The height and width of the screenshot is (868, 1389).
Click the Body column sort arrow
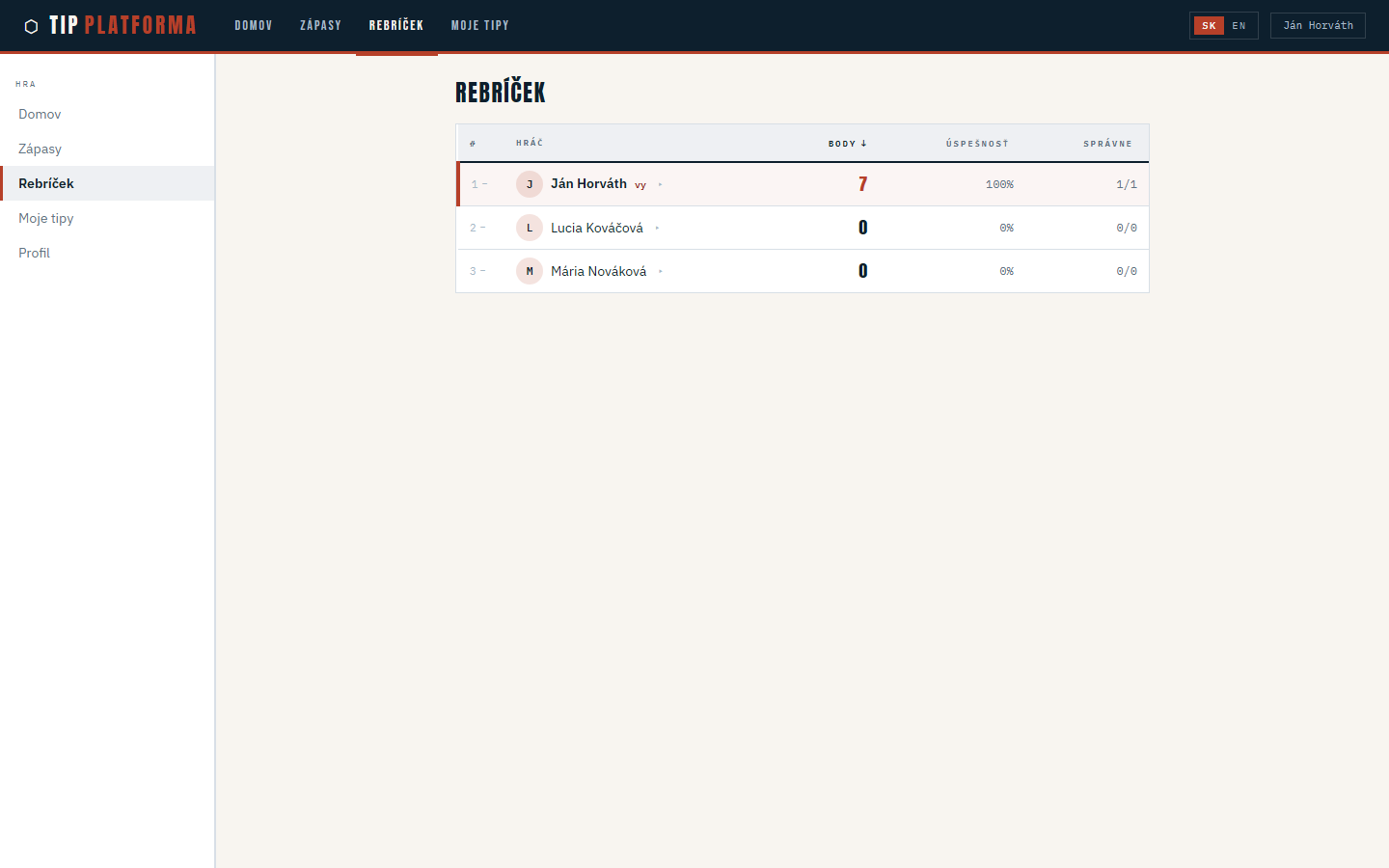click(863, 144)
